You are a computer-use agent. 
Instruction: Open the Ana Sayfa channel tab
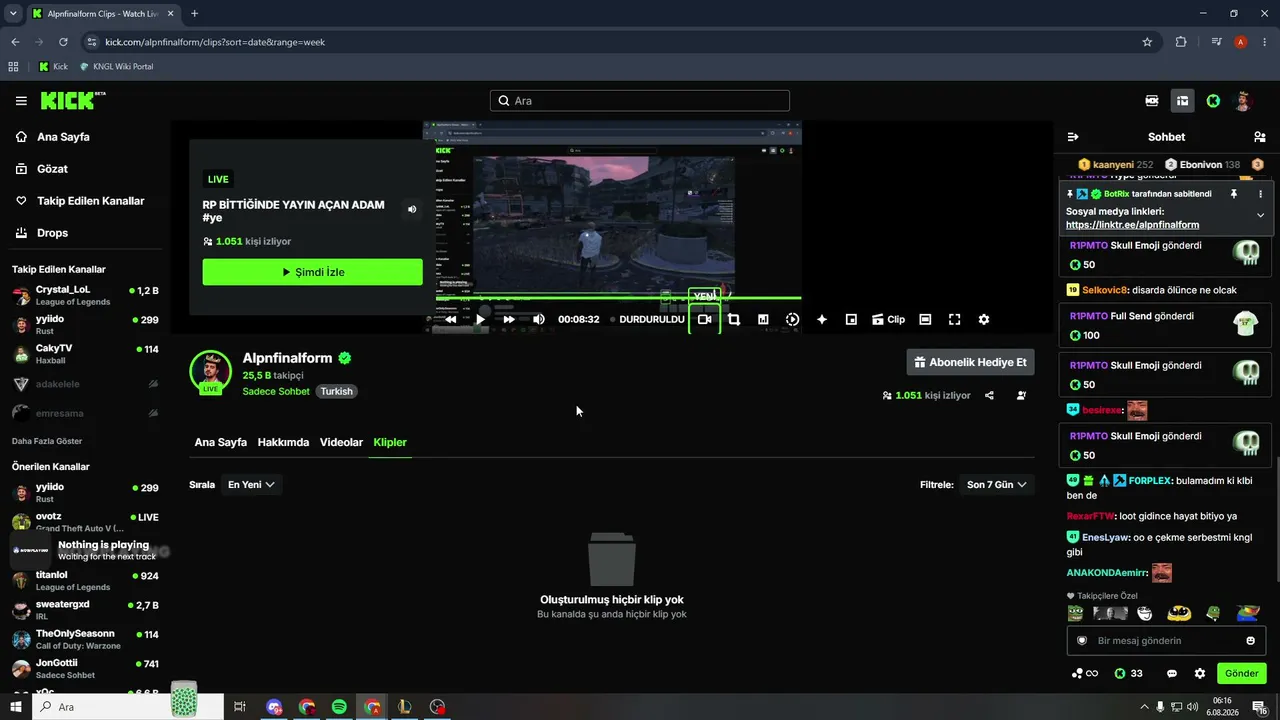pos(221,442)
